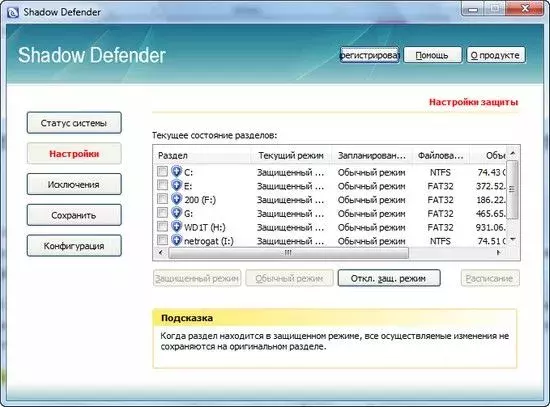Viewport: 550px width, 407px height.
Task: Select the netrogat (I:) partition name
Action: (209, 241)
